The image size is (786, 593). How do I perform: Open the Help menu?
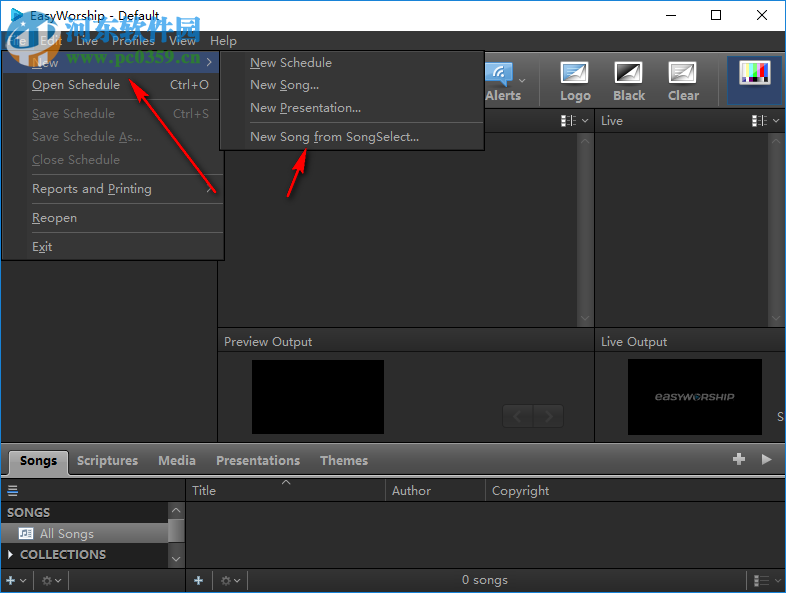(x=223, y=41)
